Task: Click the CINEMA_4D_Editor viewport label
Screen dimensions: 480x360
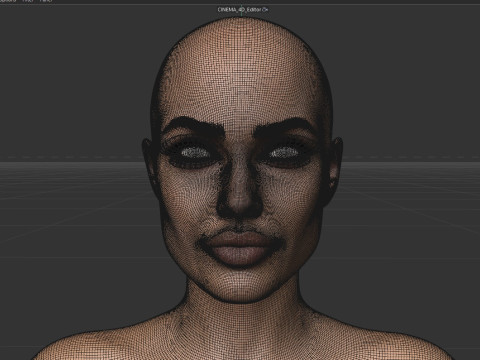Action: click(x=243, y=10)
